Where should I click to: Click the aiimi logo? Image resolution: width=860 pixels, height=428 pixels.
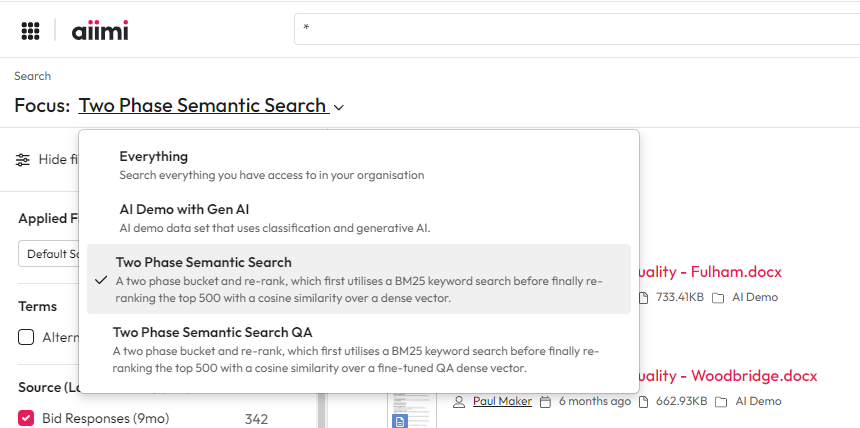pyautogui.click(x=100, y=30)
